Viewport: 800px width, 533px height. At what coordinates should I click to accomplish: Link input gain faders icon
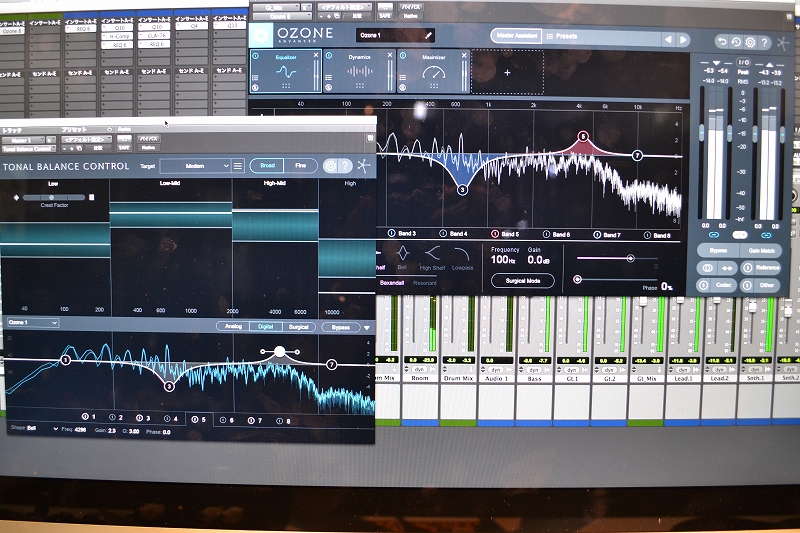[x=714, y=235]
